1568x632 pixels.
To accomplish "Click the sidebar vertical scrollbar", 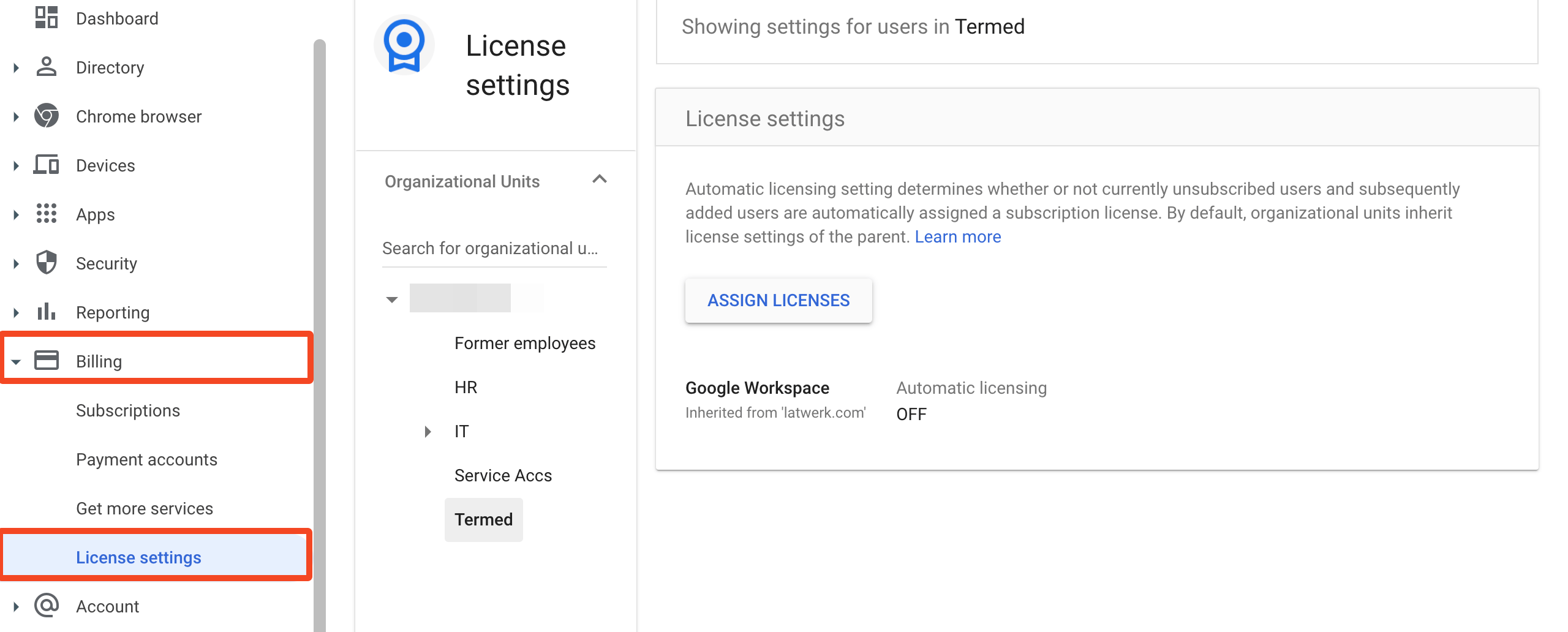I will pos(319,336).
